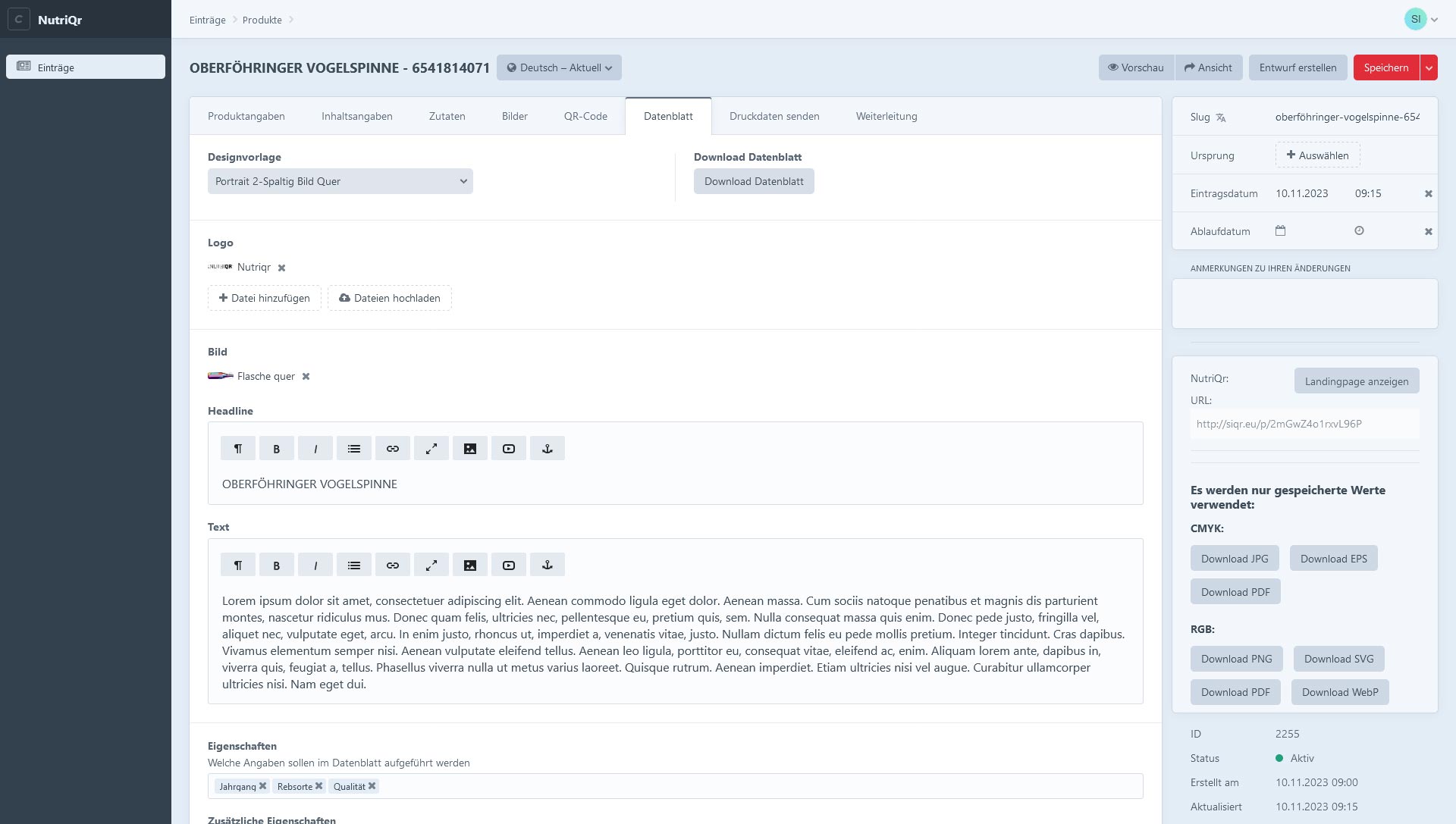Click video embed icon in Text editor

pos(509,566)
